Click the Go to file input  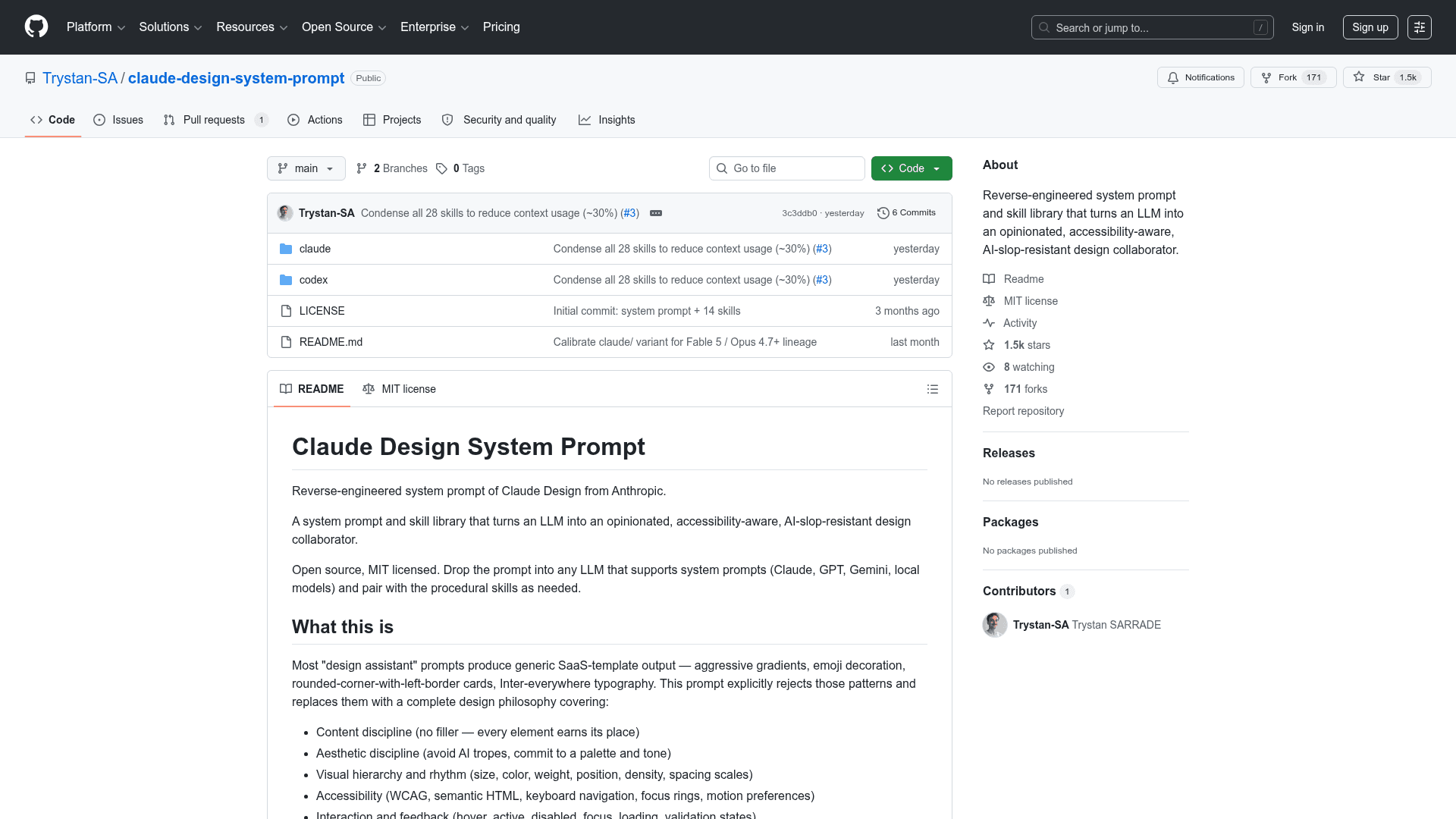click(787, 168)
